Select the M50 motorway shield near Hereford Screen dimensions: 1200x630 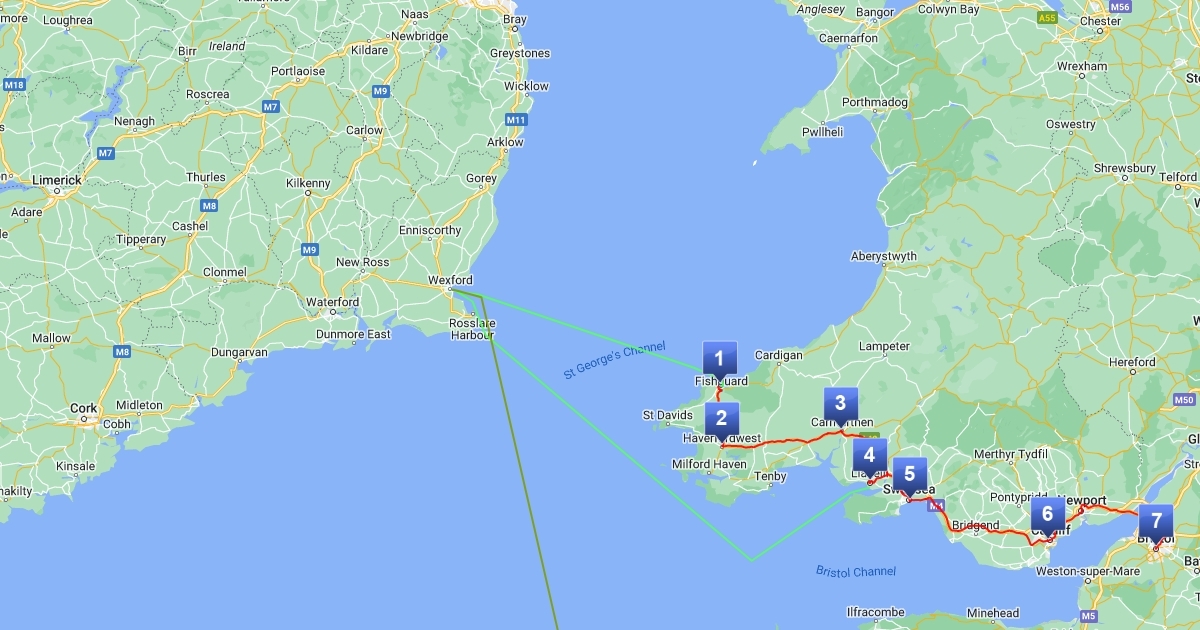1185,399
